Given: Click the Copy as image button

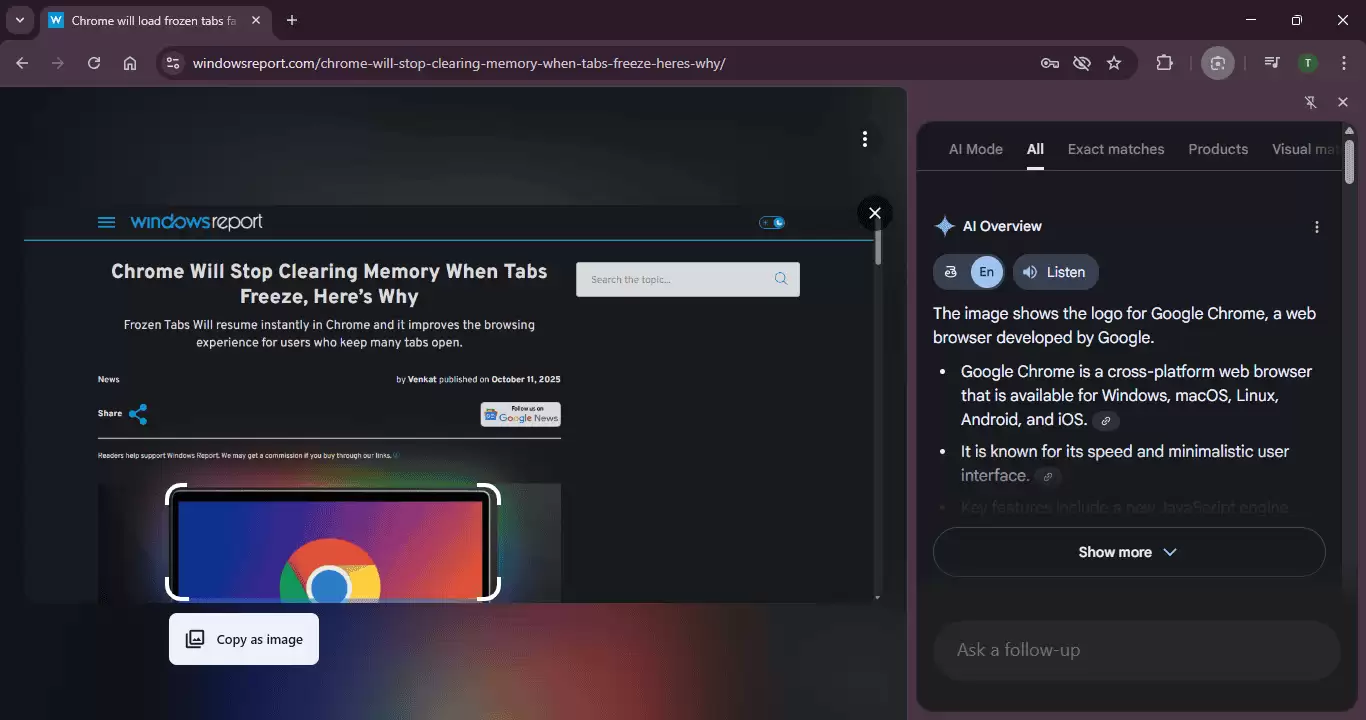Looking at the screenshot, I should 244,639.
